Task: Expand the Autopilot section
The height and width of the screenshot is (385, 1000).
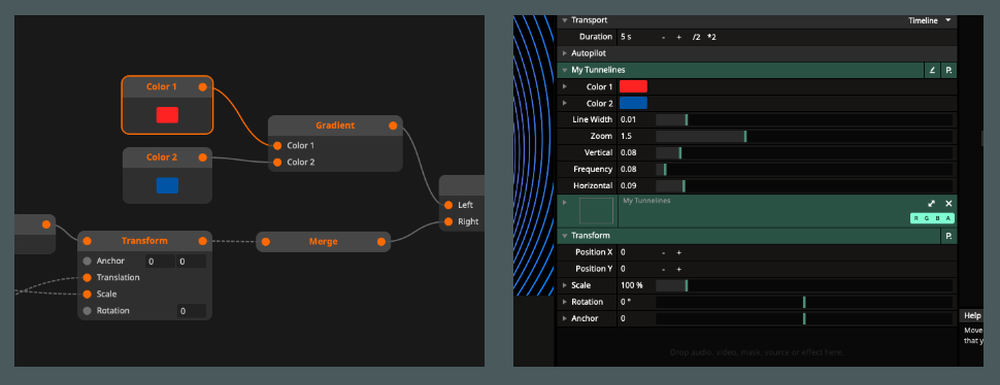Action: click(x=564, y=54)
